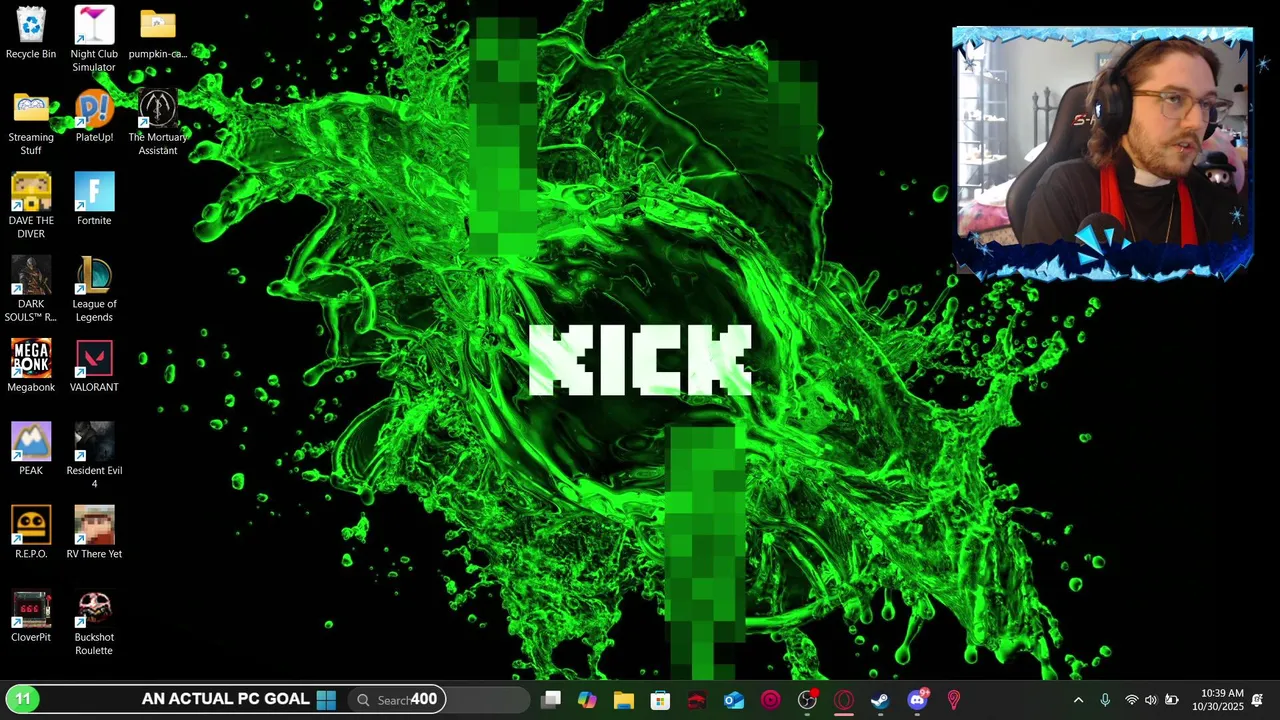1280x720 pixels.
Task: Open the pink circular taskbar app
Action: pos(770,700)
